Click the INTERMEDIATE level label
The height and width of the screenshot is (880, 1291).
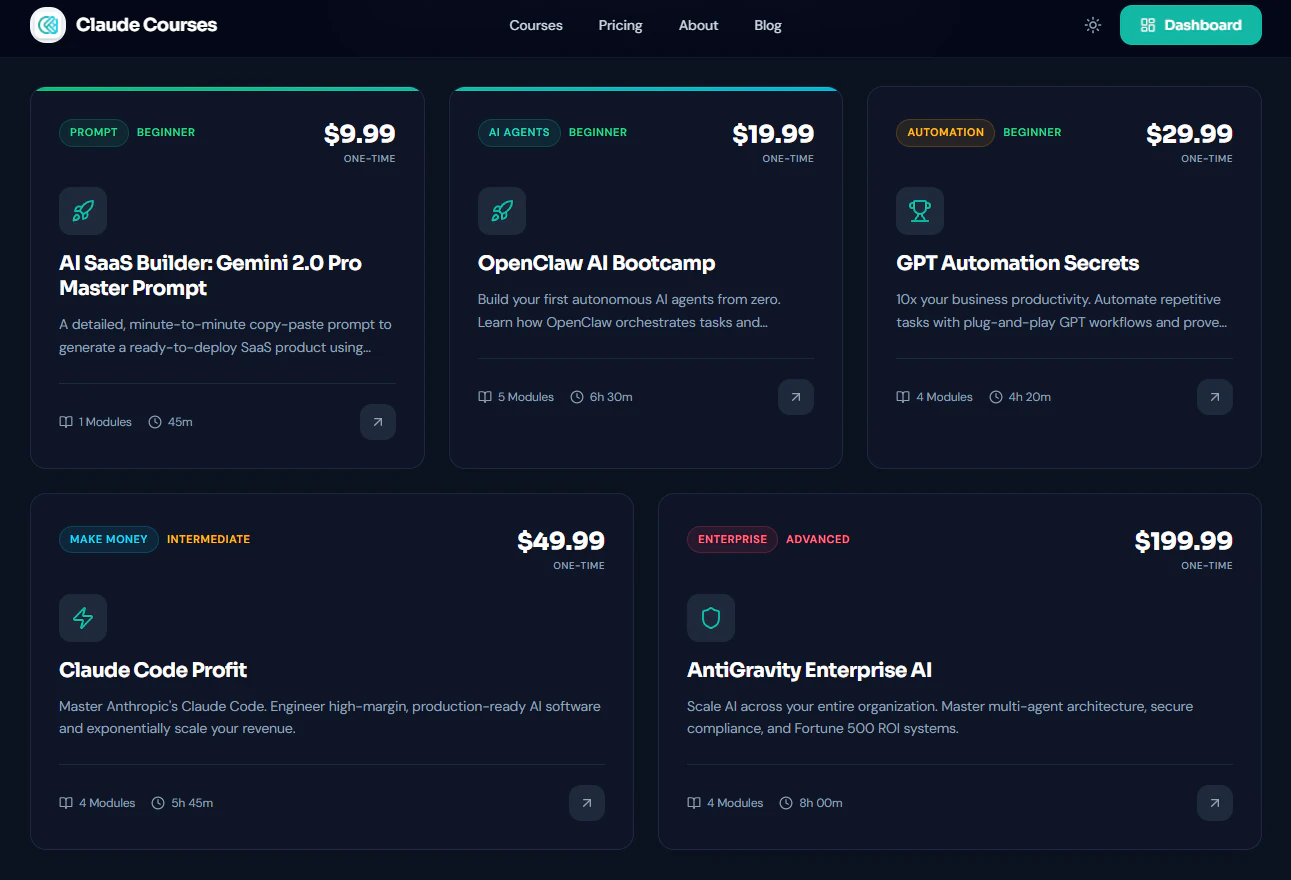[208, 539]
